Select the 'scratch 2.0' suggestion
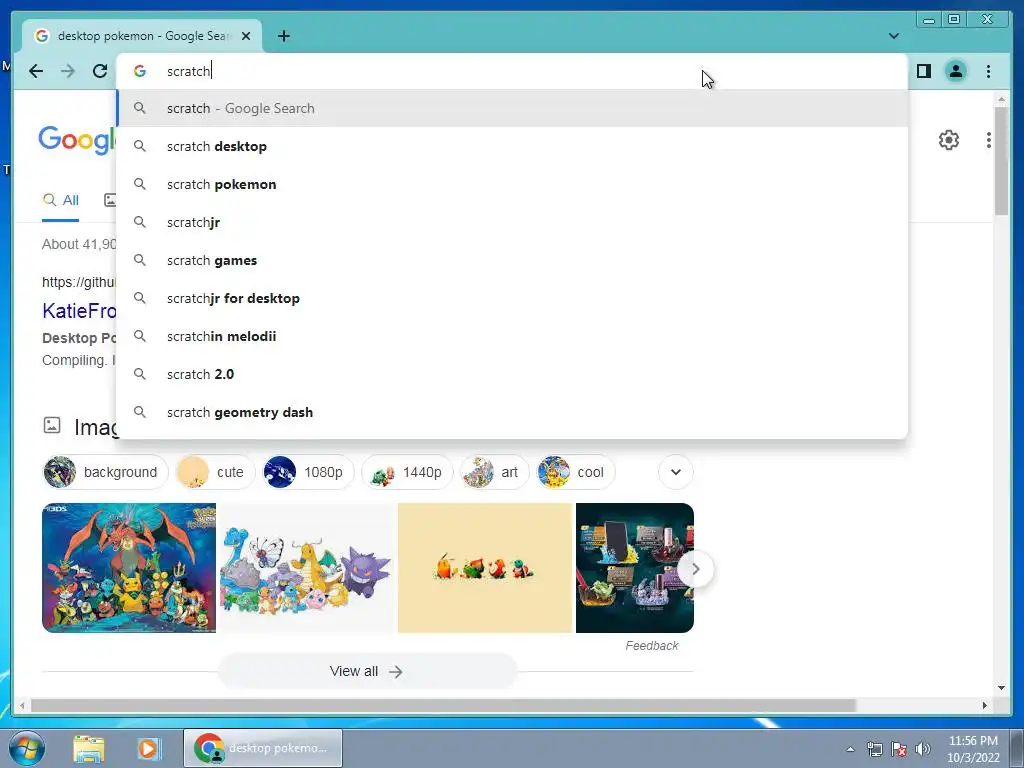The image size is (1024, 768). pyautogui.click(x=513, y=374)
